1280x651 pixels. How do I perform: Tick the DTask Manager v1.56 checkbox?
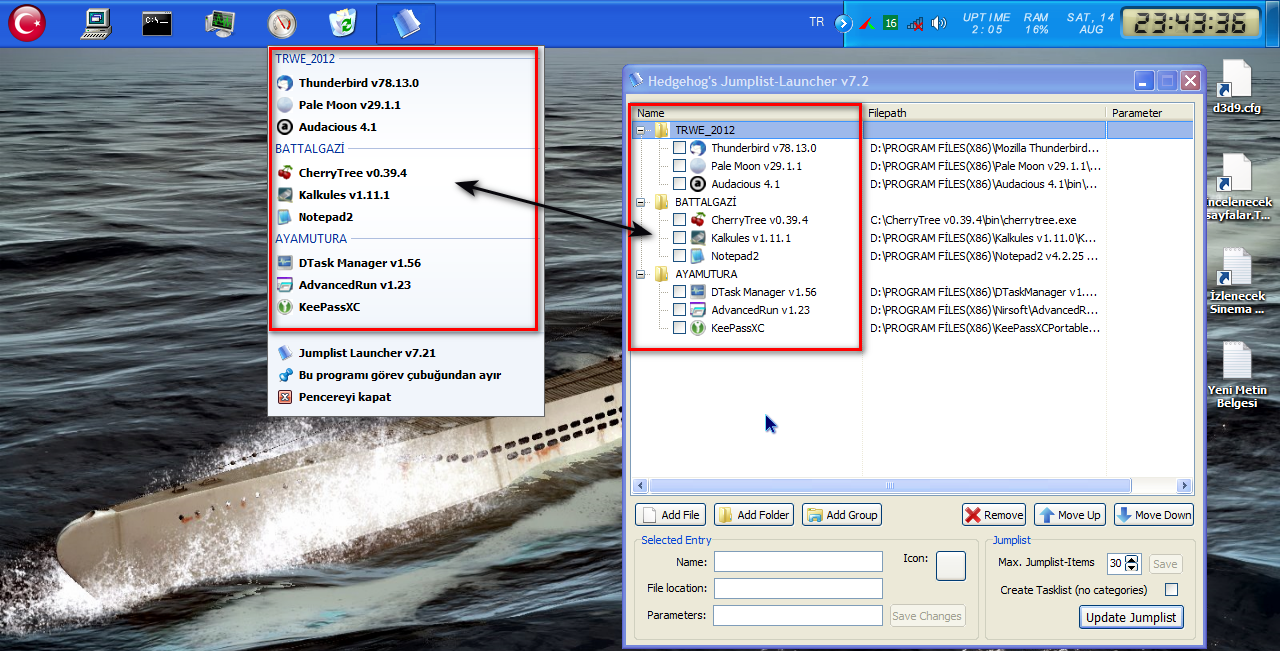[x=680, y=292]
